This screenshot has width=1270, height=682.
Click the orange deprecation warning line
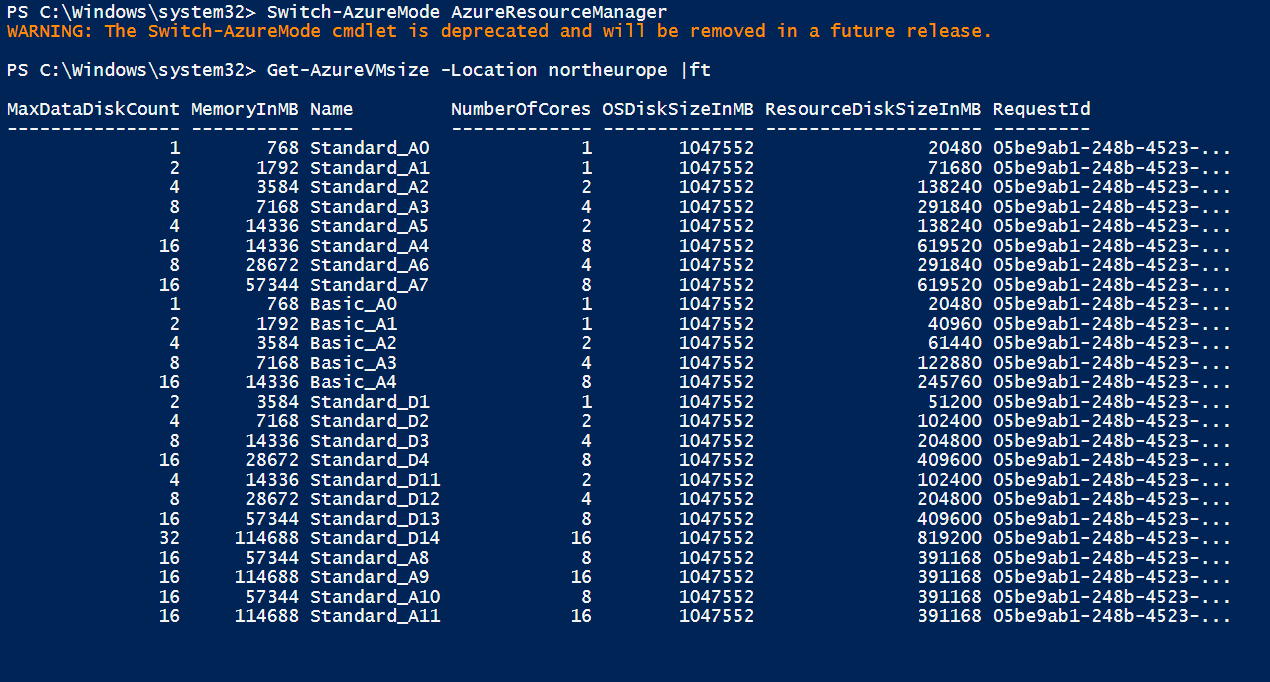click(499, 31)
